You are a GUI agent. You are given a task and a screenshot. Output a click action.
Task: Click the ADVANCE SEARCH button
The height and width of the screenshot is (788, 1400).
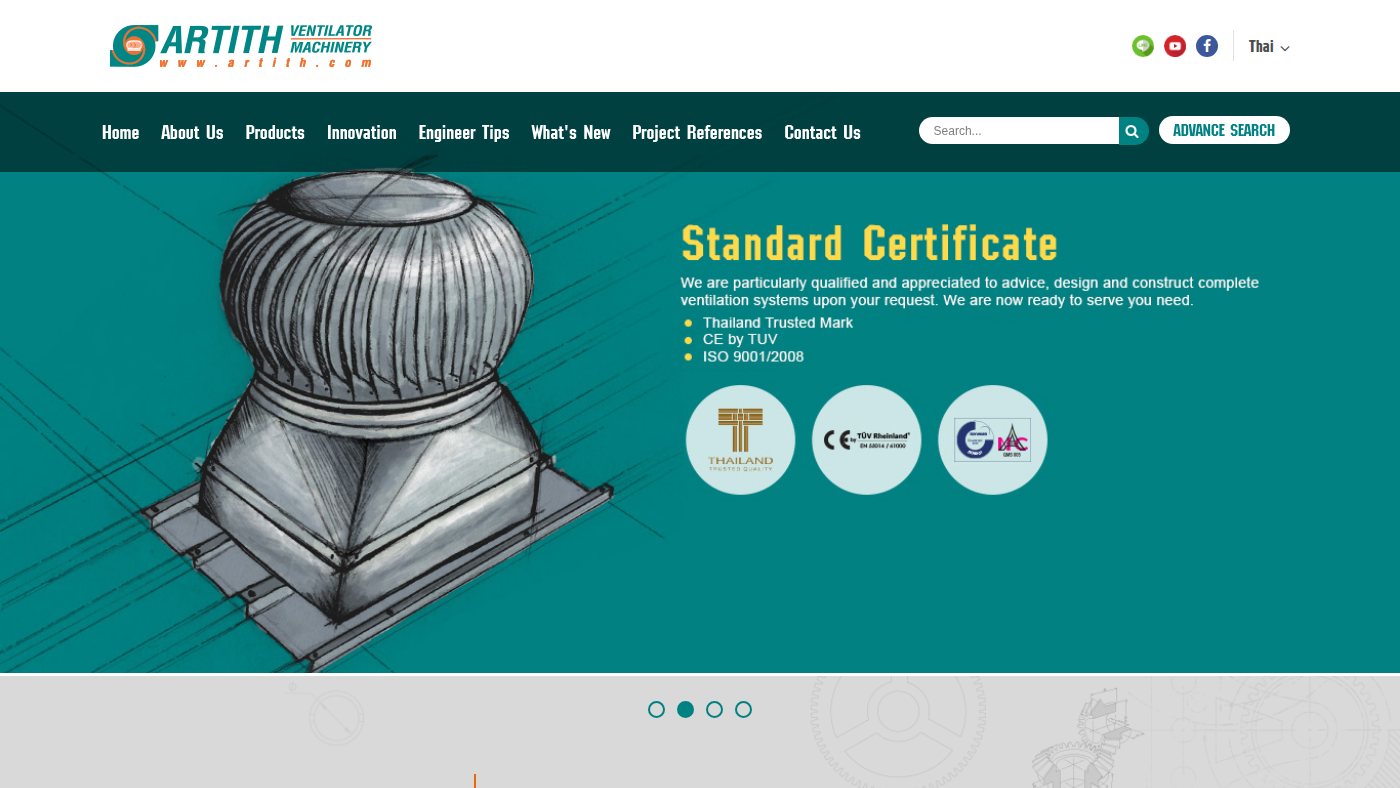click(x=1224, y=130)
